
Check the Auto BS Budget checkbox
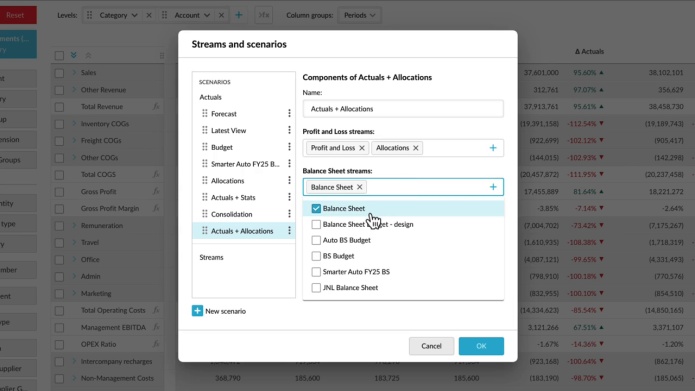coord(316,240)
